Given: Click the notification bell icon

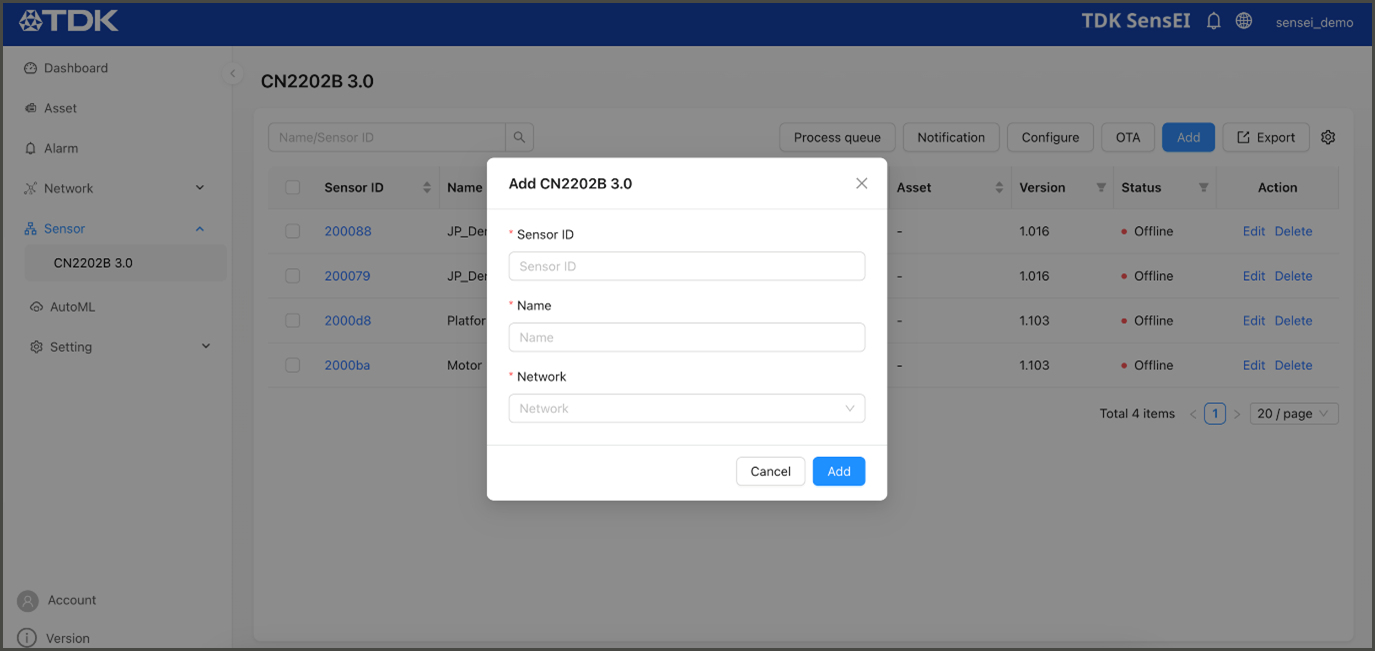Looking at the screenshot, I should [x=1214, y=21].
